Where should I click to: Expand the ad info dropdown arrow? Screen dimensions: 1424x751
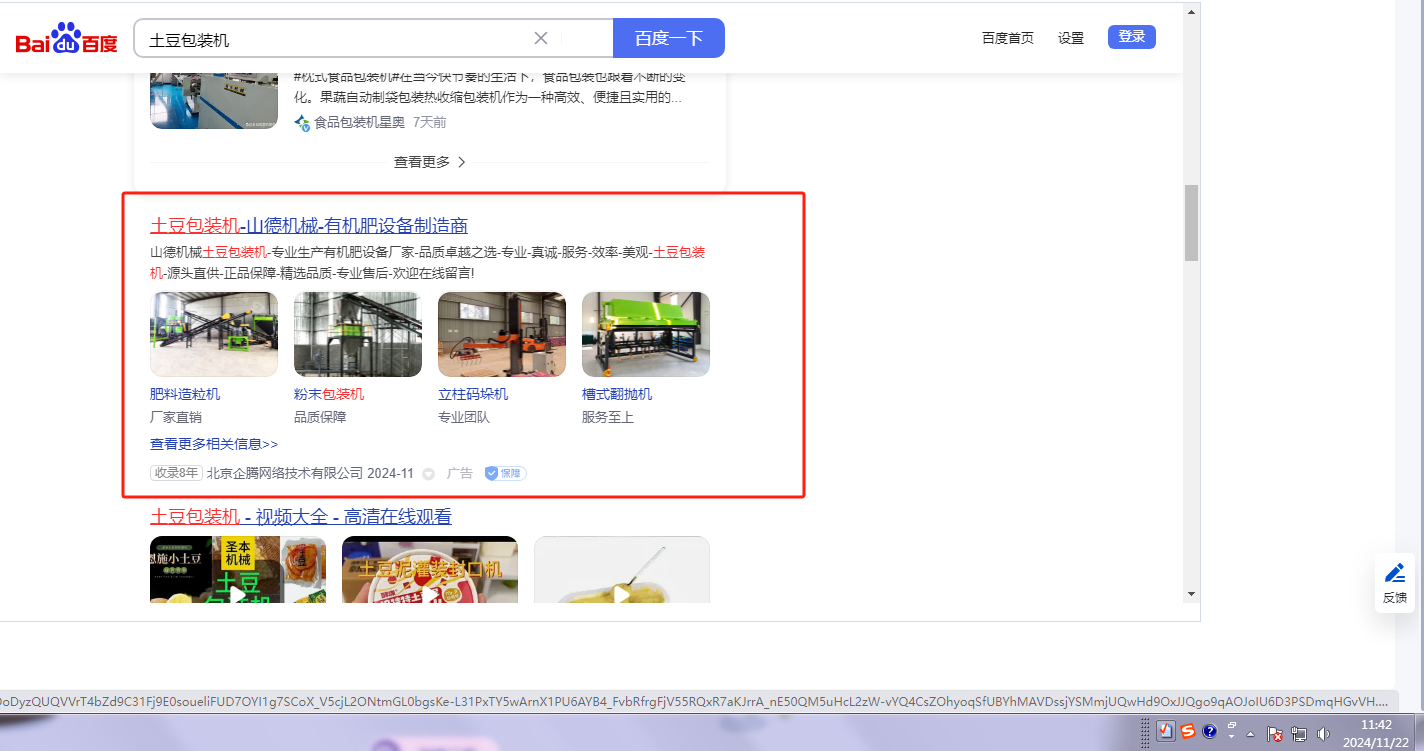pos(429,474)
